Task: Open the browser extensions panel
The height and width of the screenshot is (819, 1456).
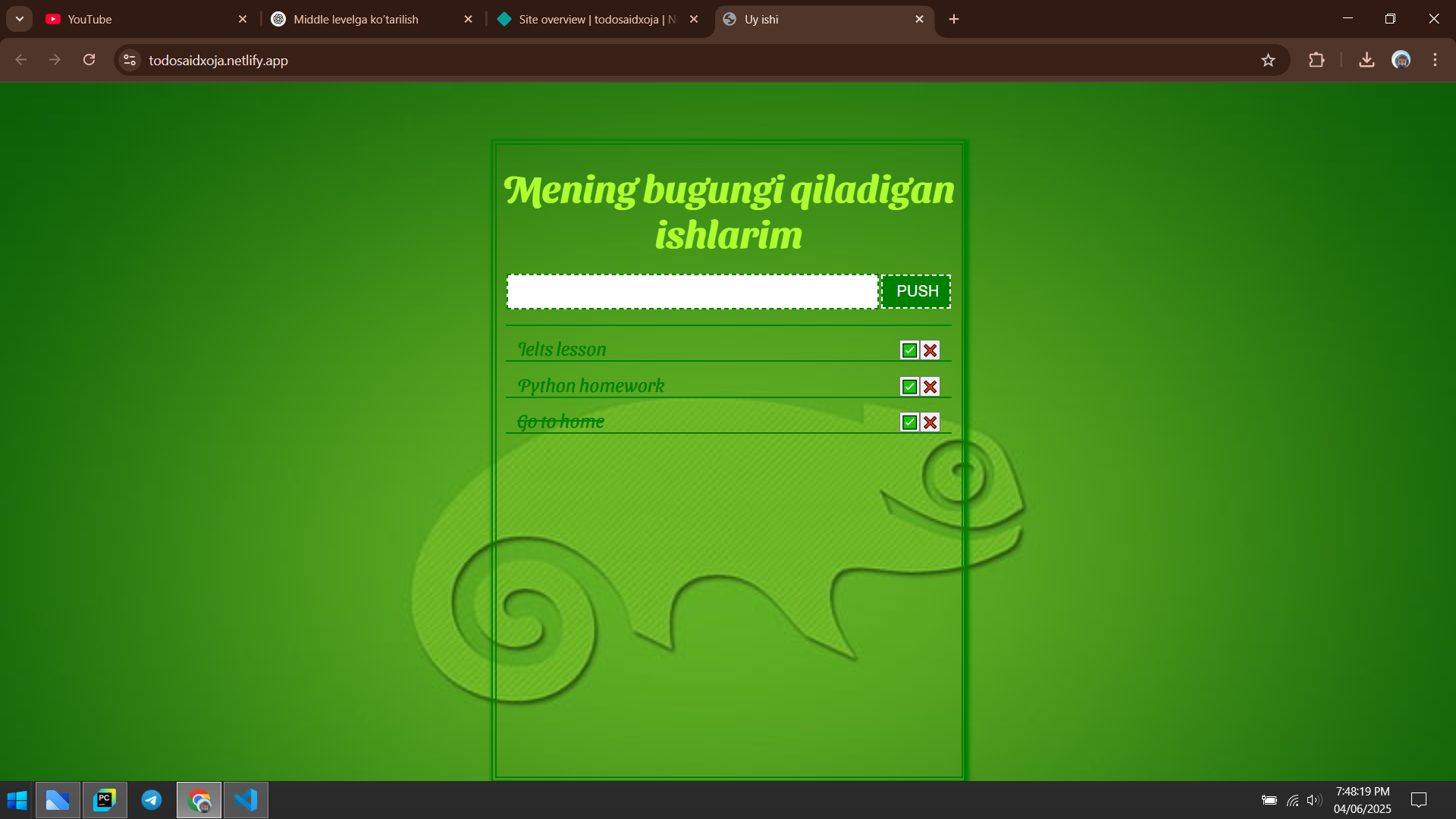Action: tap(1317, 60)
